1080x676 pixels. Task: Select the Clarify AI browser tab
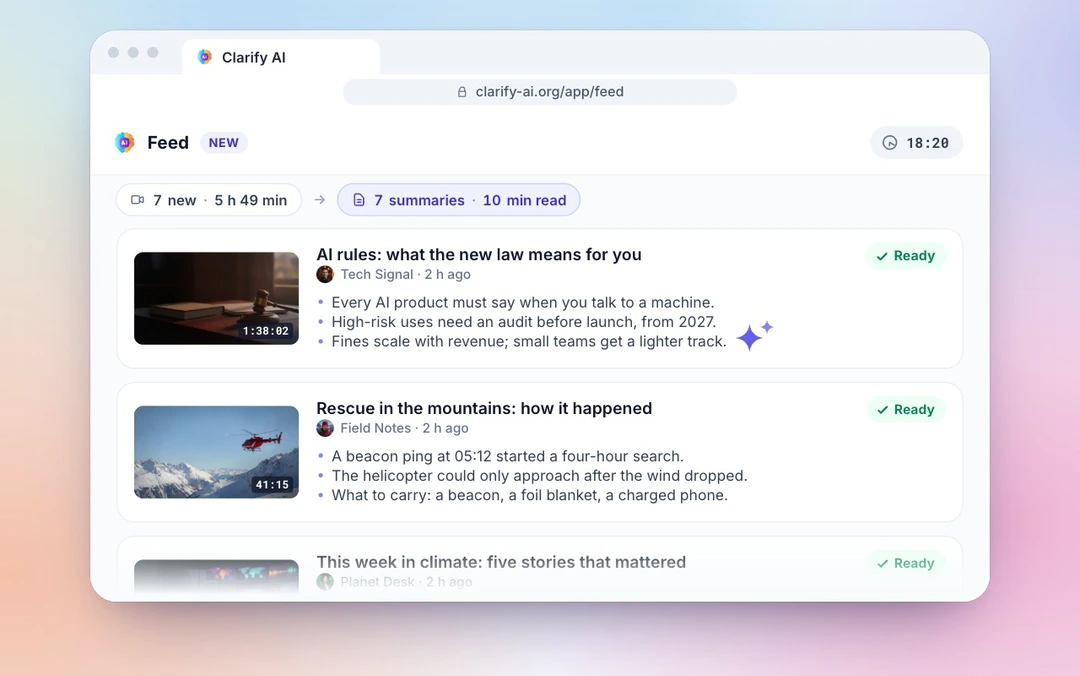point(281,57)
